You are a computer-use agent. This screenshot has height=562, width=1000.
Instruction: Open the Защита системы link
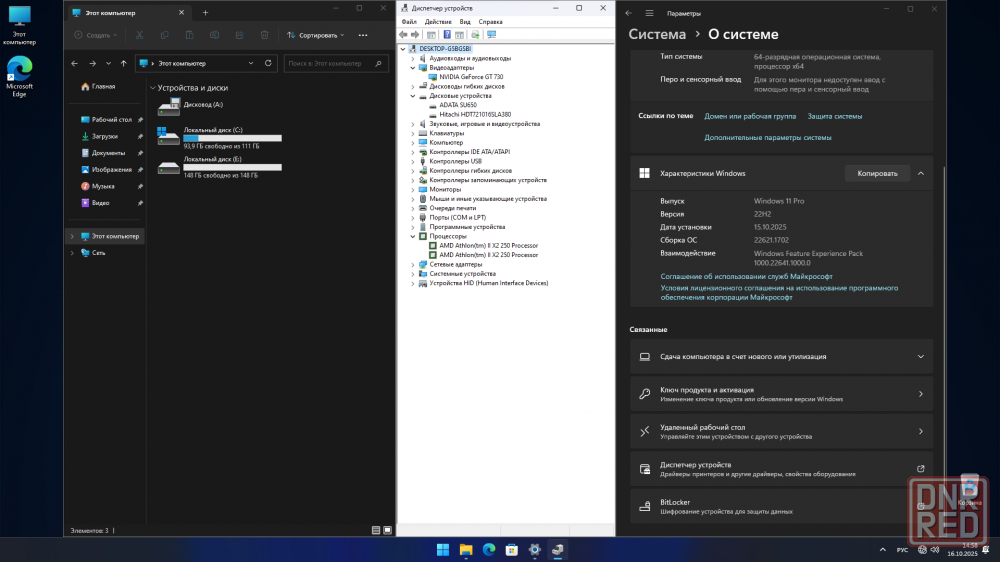point(834,116)
